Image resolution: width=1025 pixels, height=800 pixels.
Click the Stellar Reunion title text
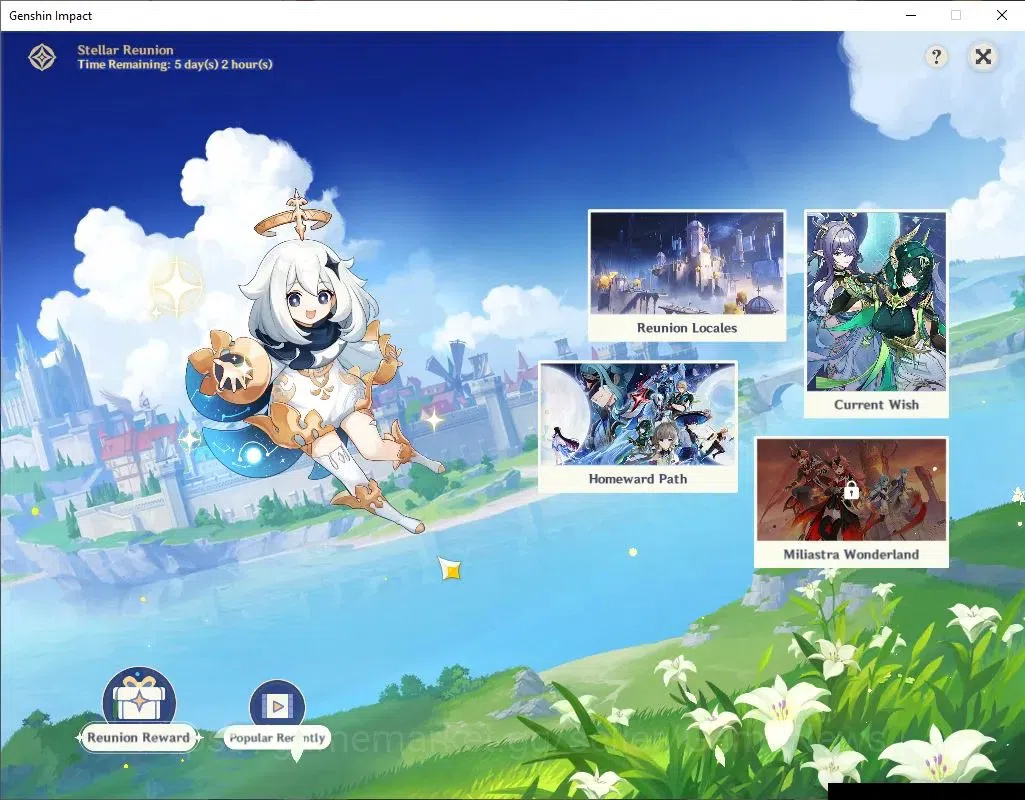tap(125, 50)
